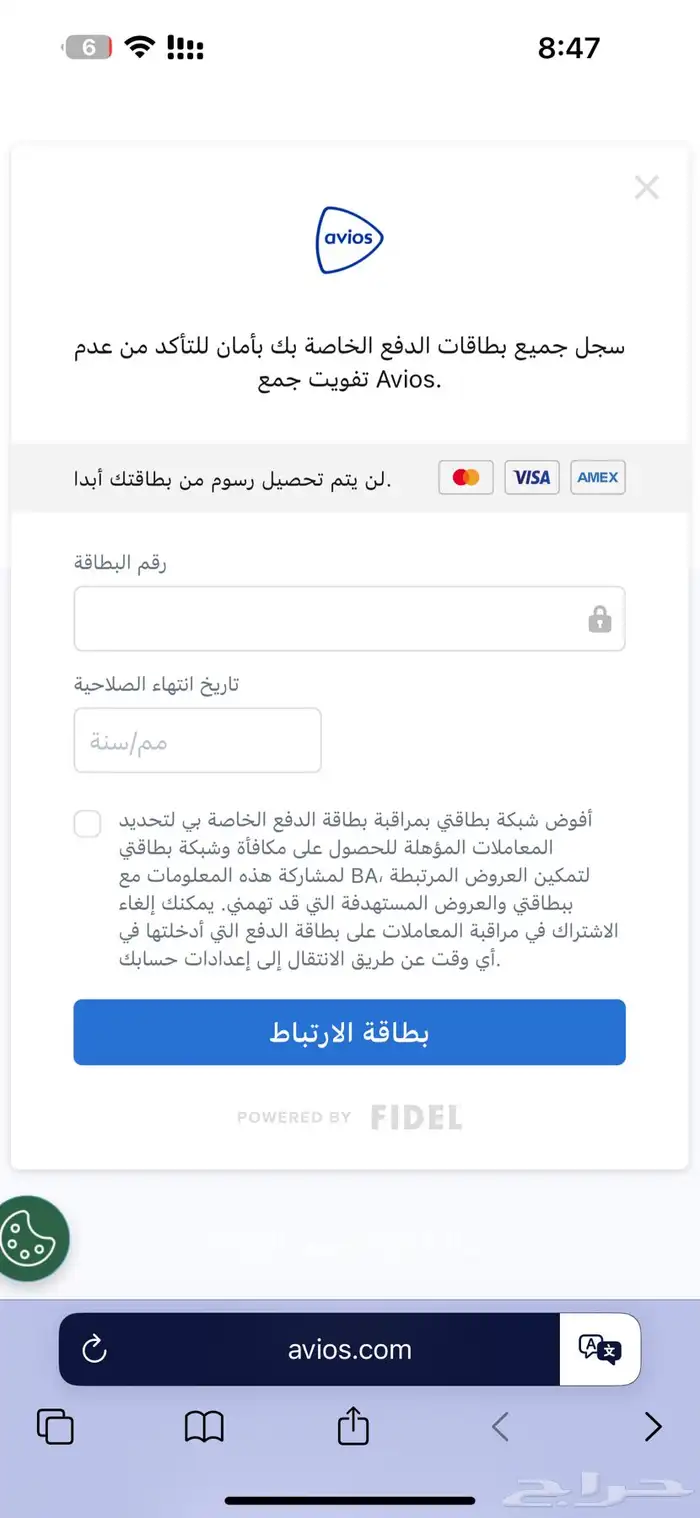
Task: Click the lock icon in the card number field
Action: pyautogui.click(x=598, y=619)
